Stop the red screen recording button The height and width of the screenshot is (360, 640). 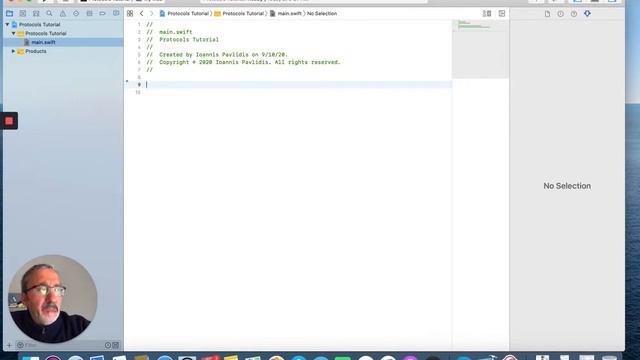(9, 121)
